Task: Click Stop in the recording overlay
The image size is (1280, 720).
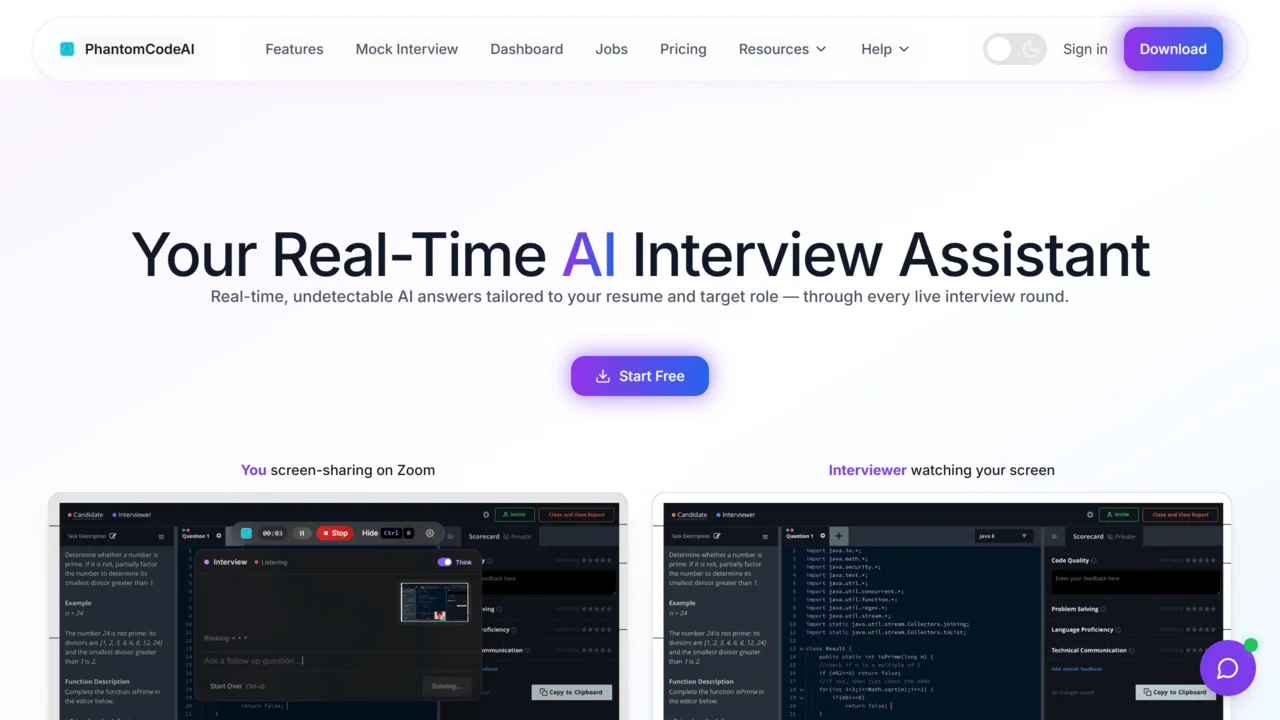Action: 335,533
